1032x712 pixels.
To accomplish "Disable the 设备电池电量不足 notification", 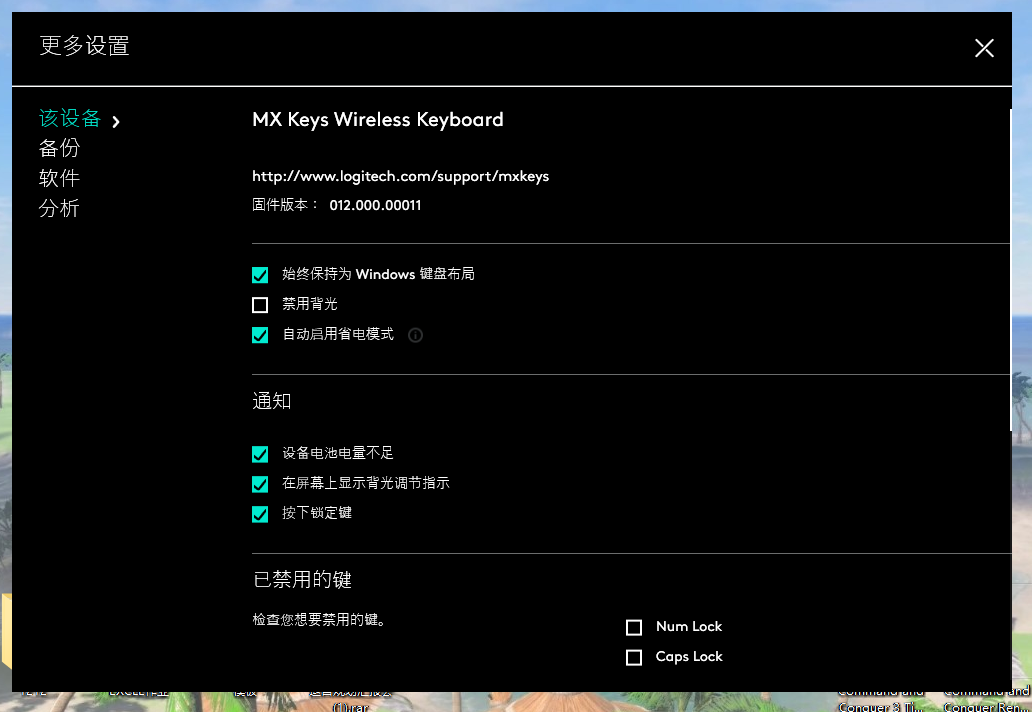I will click(x=260, y=454).
